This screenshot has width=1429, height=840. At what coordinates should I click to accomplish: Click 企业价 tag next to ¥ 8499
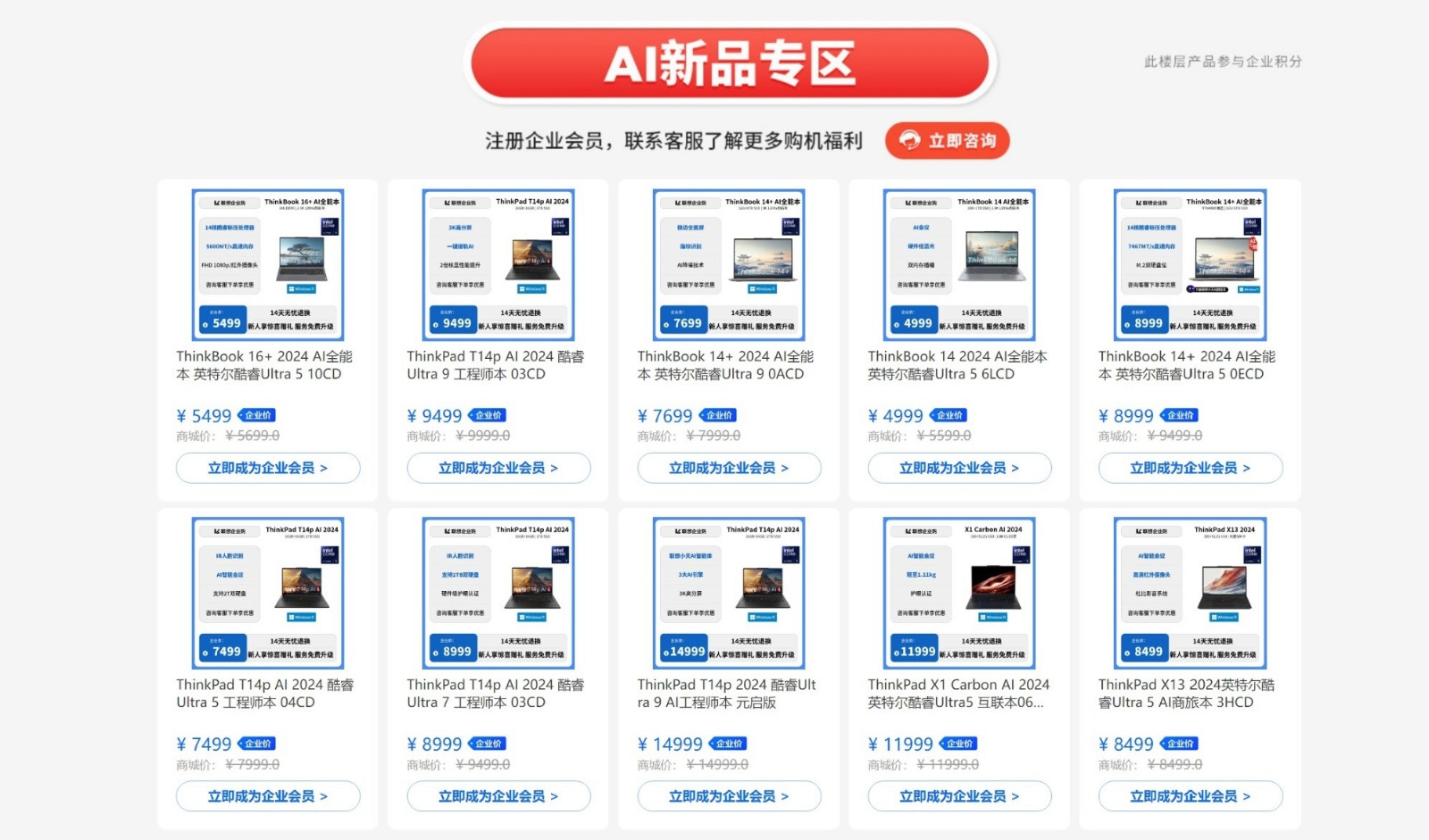point(1179,744)
